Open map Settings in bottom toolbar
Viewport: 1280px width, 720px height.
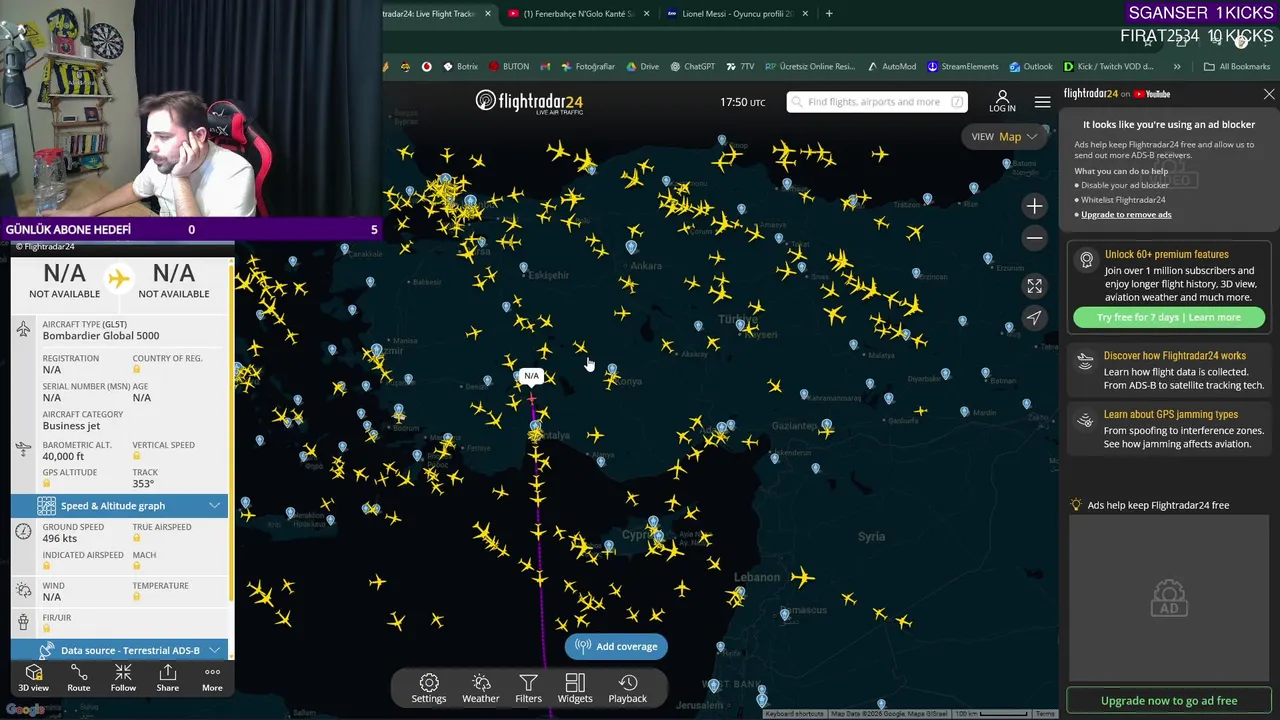click(x=429, y=688)
